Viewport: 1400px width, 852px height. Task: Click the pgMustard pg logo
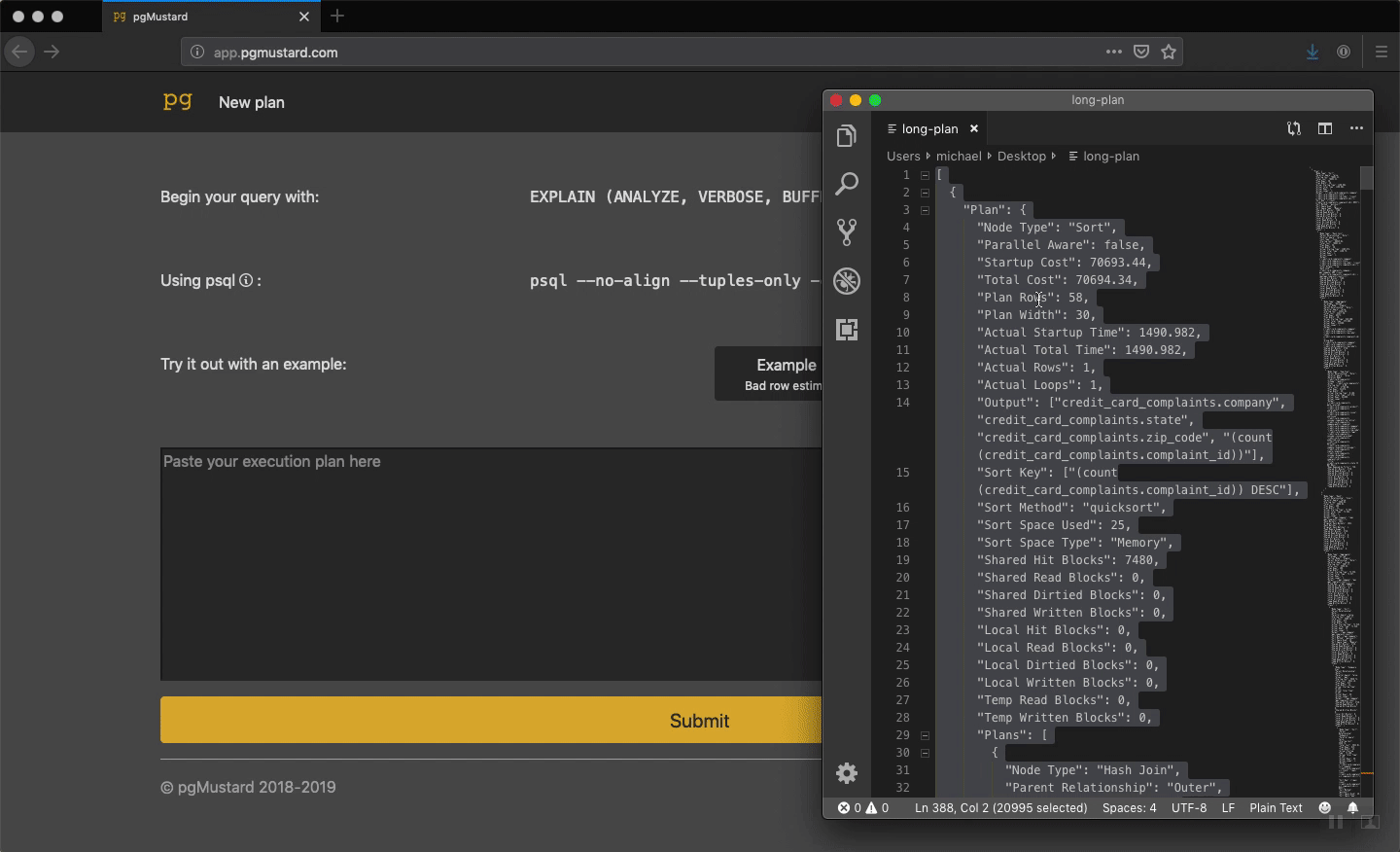[178, 101]
